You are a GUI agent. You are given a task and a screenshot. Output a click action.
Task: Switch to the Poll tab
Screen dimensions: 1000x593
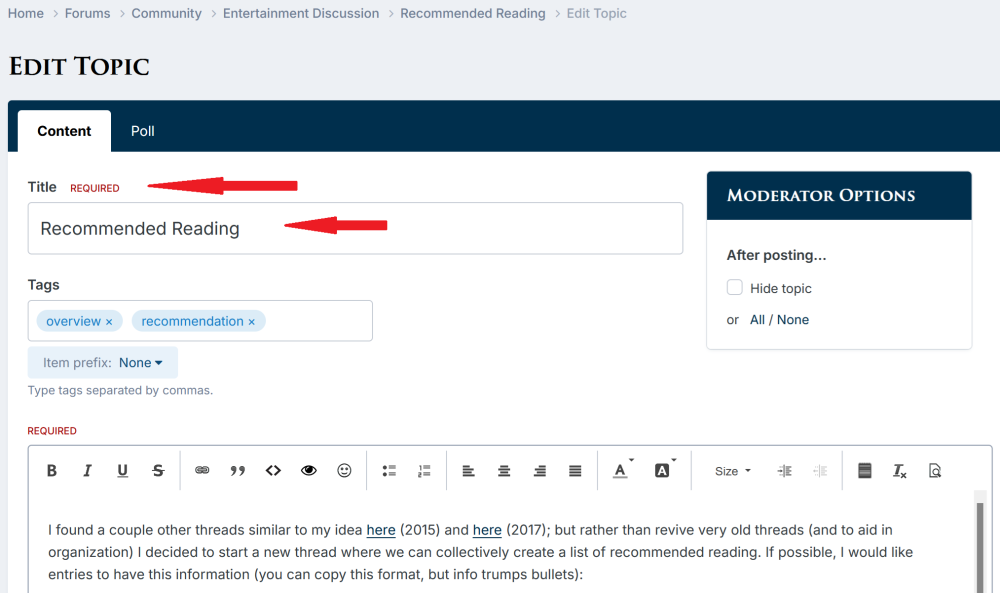143,131
